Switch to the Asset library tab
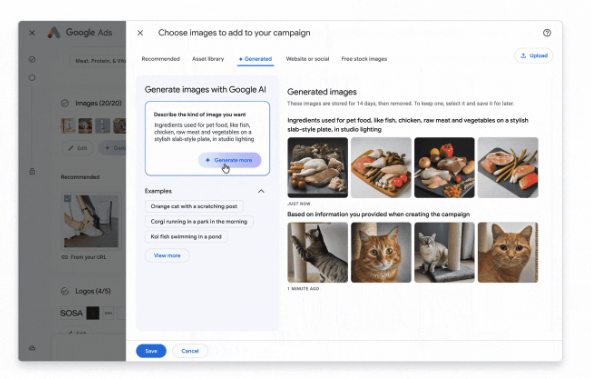Image resolution: width=591 pixels, height=379 pixels. (208, 59)
